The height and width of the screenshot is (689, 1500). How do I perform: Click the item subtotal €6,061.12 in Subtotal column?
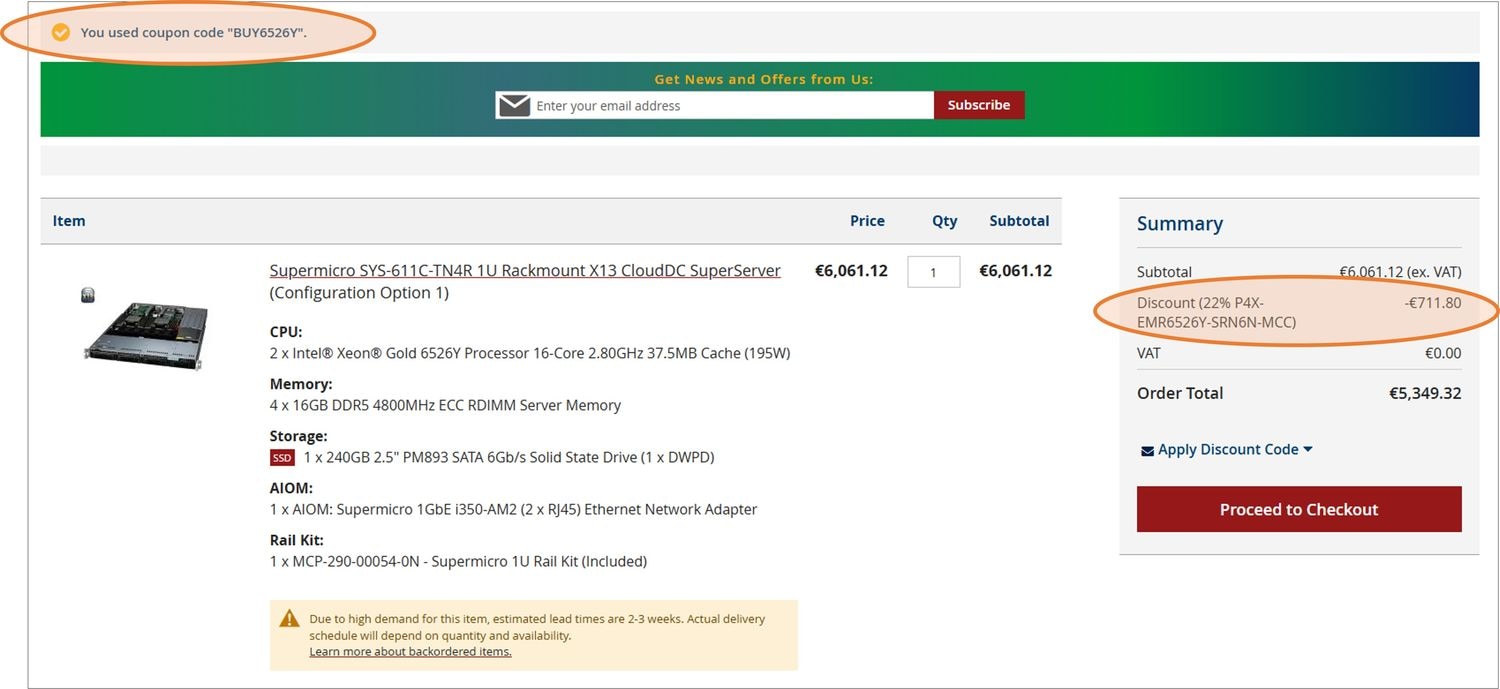click(x=1015, y=270)
